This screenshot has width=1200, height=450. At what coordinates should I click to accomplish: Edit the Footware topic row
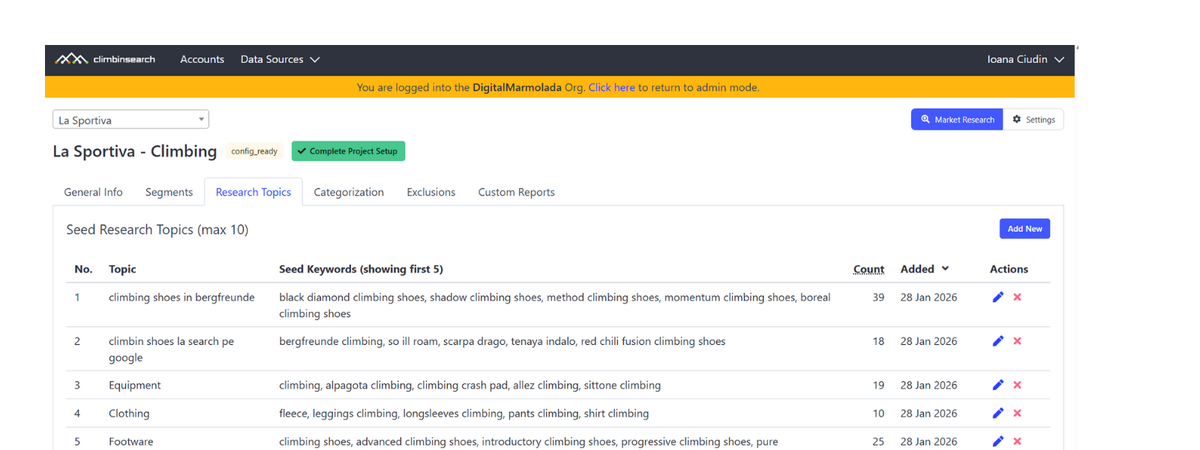click(x=998, y=441)
